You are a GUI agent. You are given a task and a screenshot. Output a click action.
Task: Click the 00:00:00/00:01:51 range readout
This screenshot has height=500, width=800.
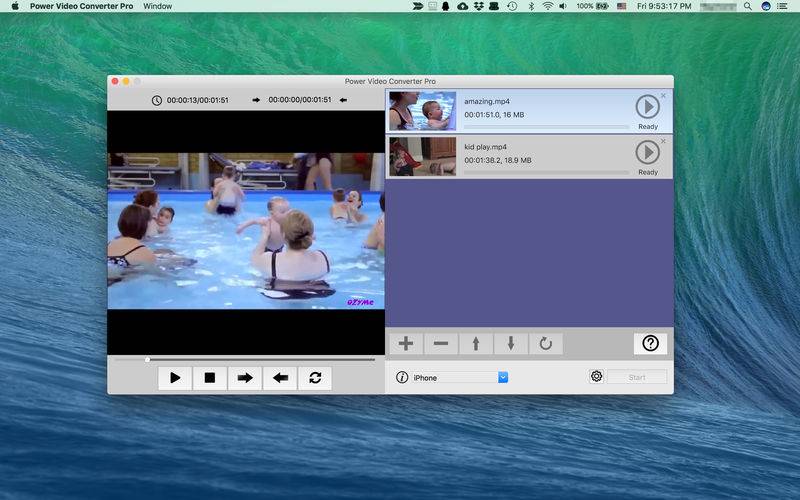[299, 100]
